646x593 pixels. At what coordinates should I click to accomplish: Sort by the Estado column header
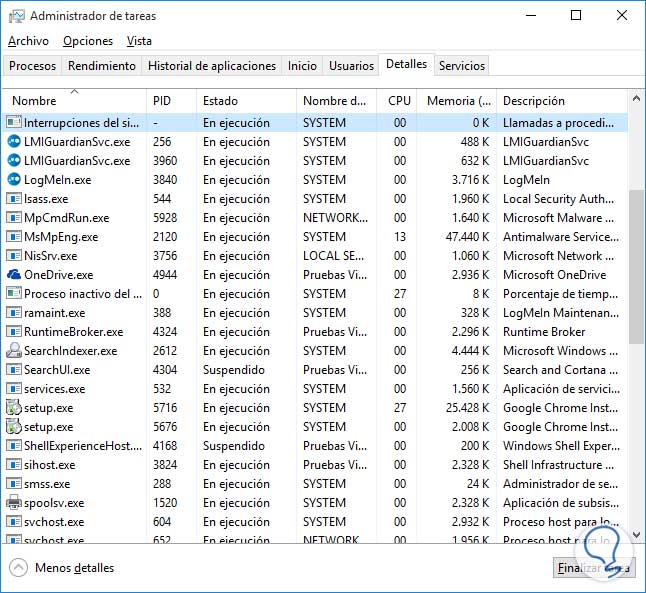pos(246,101)
